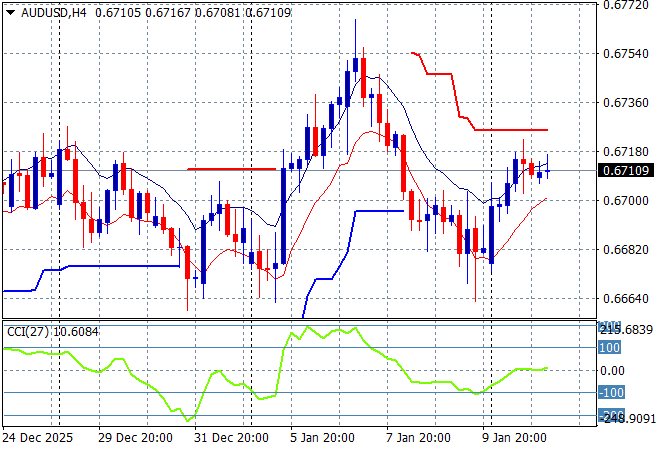Click the CCI(27) indicator label
Screen dimensions: 660x450
(27, 331)
